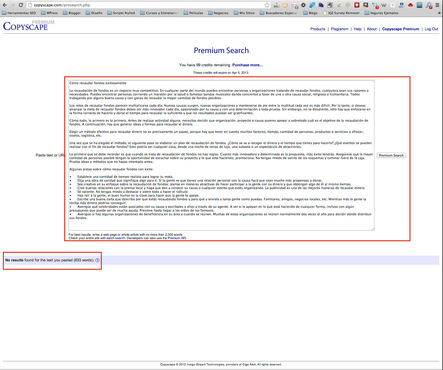Bookmark the page with the star icon
Viewport: 443px width, 370px height.
coord(267,5)
